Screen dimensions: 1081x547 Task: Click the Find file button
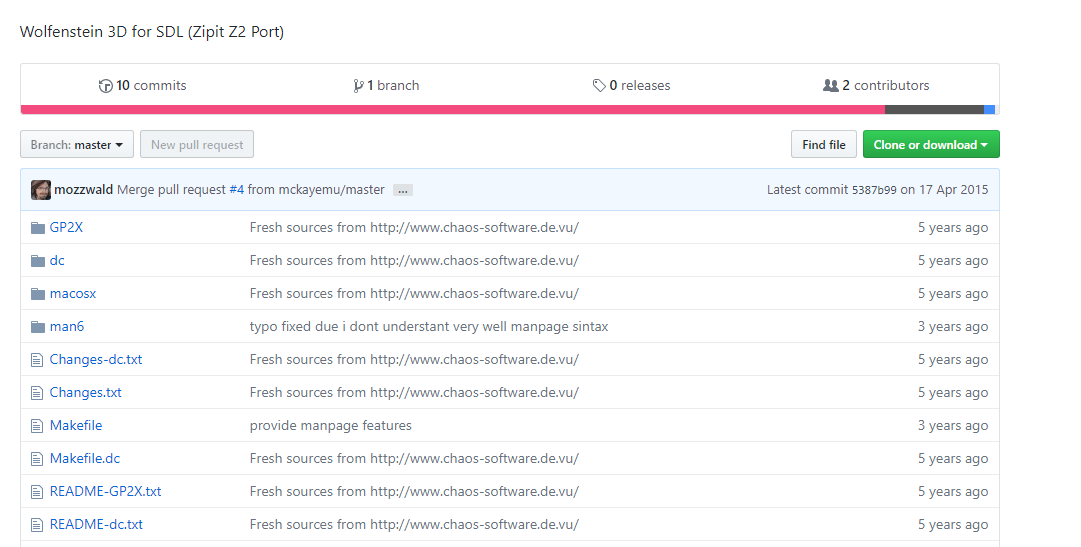pos(824,144)
